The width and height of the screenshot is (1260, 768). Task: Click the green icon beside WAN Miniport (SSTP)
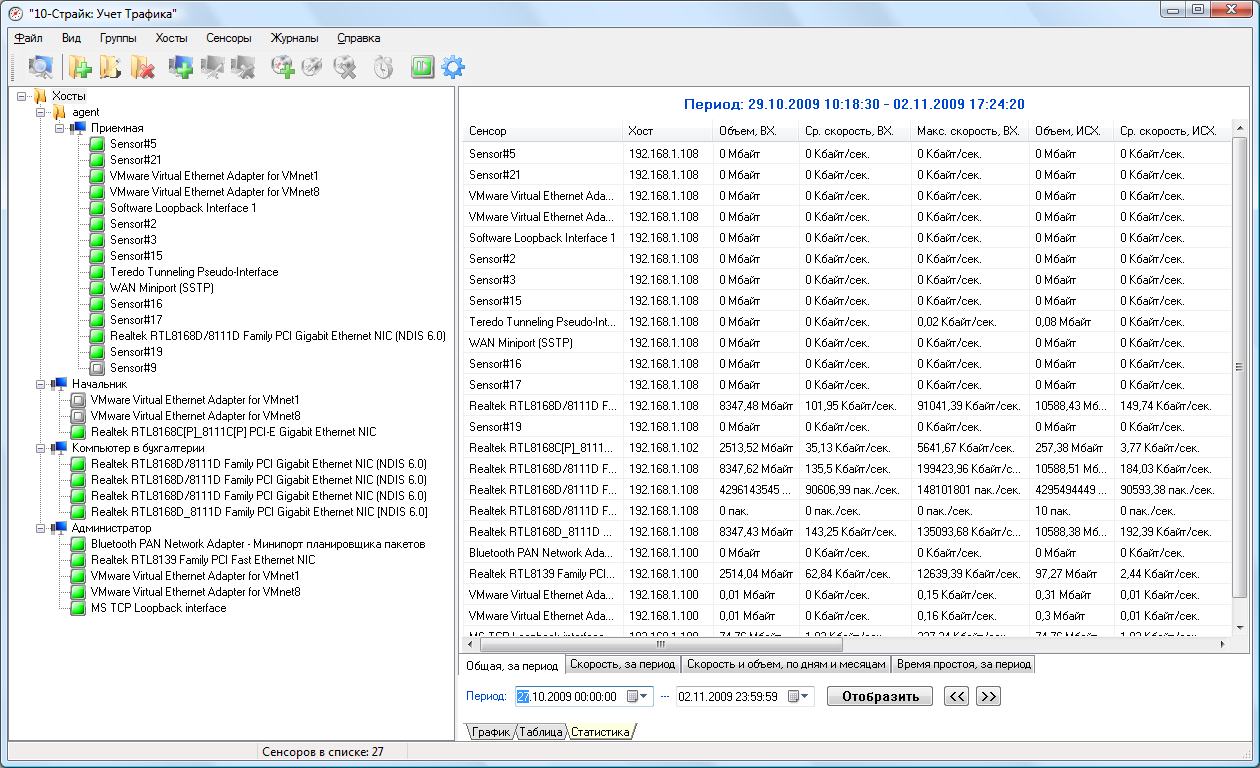pyautogui.click(x=97, y=288)
